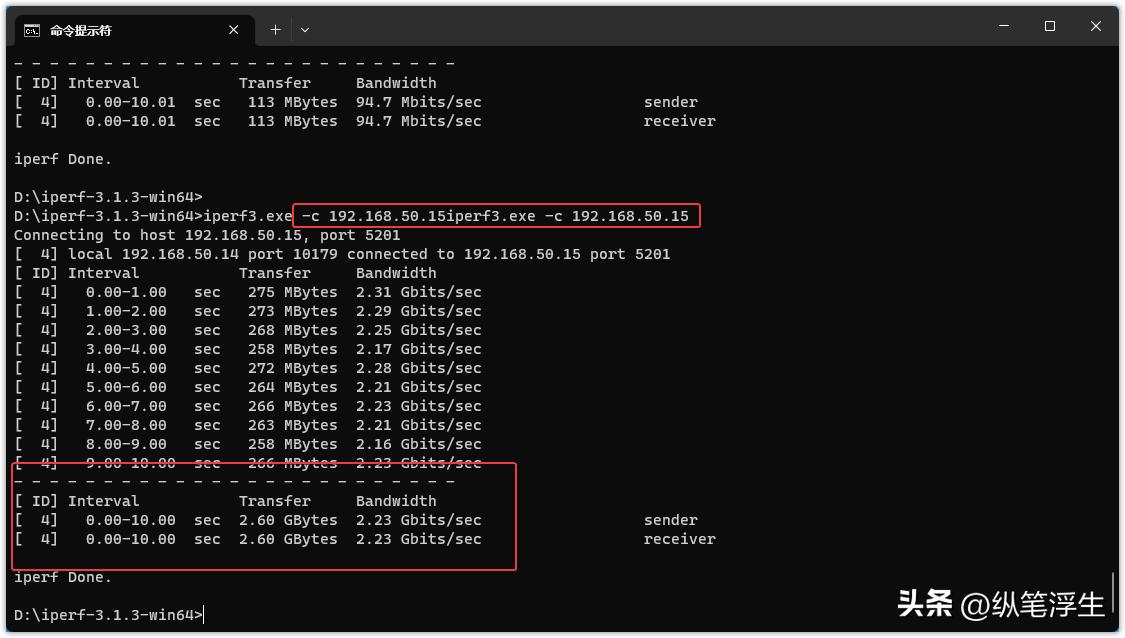This screenshot has width=1125, height=638.
Task: Click the '2.23 Gbits/sec' receiver bandwidth summary
Action: tap(418, 539)
